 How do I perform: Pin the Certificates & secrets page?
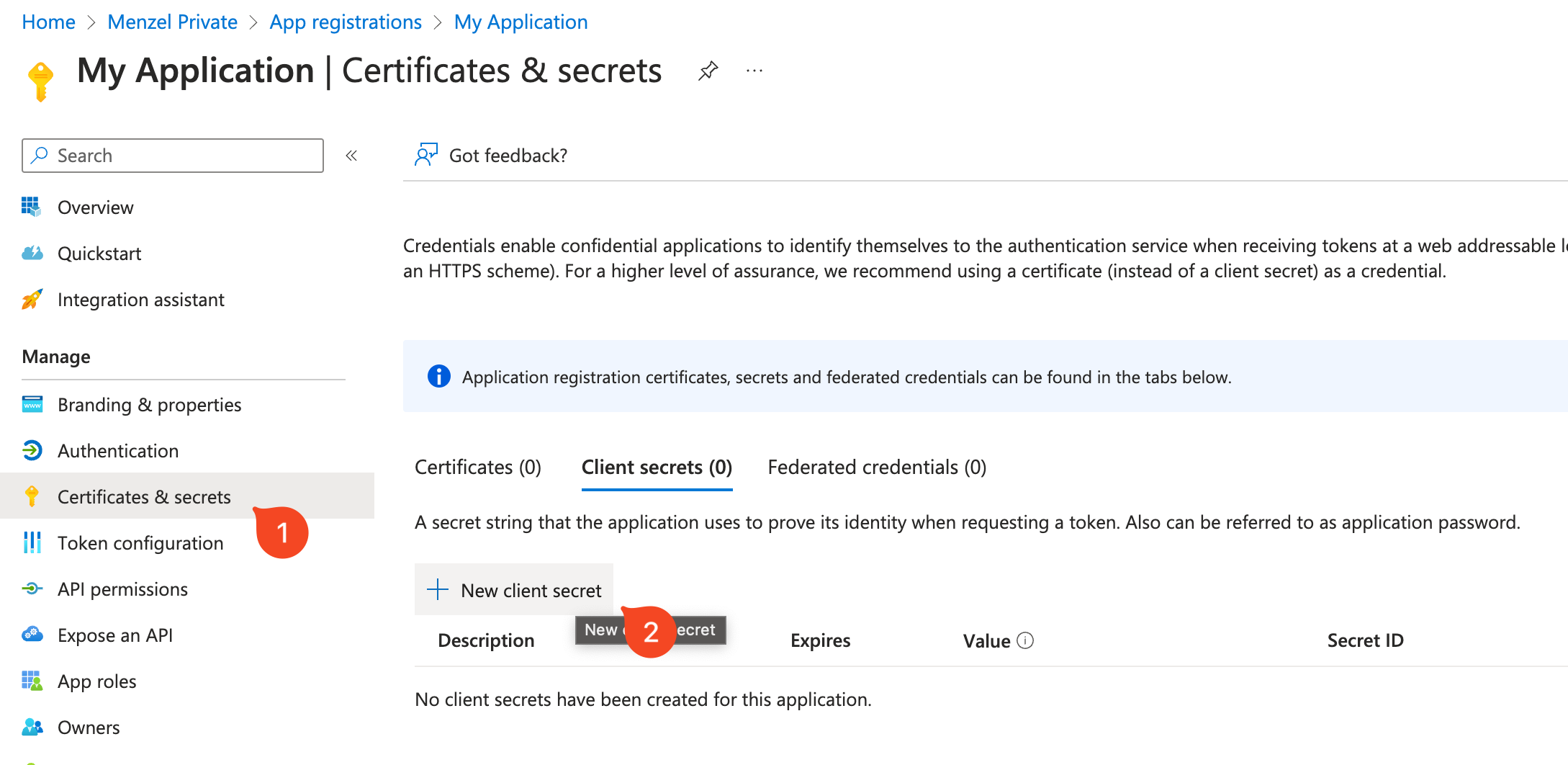tap(708, 71)
